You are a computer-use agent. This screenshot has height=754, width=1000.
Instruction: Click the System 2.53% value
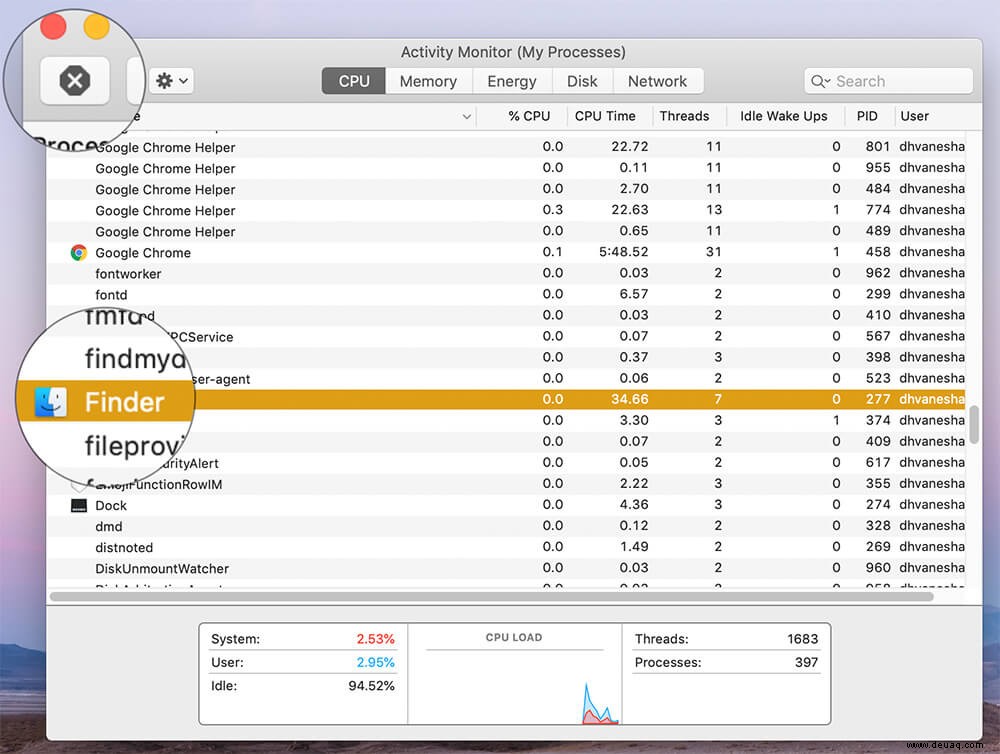[375, 639]
